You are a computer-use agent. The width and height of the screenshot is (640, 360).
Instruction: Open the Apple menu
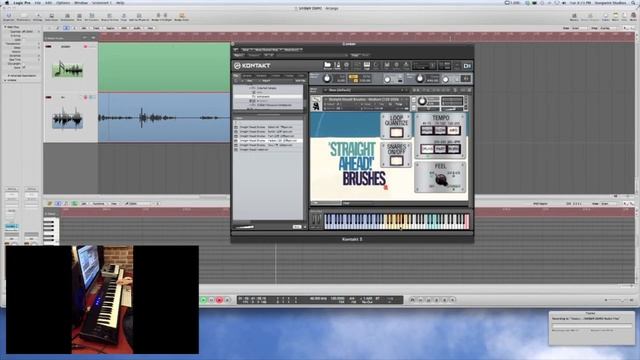coord(7,2)
